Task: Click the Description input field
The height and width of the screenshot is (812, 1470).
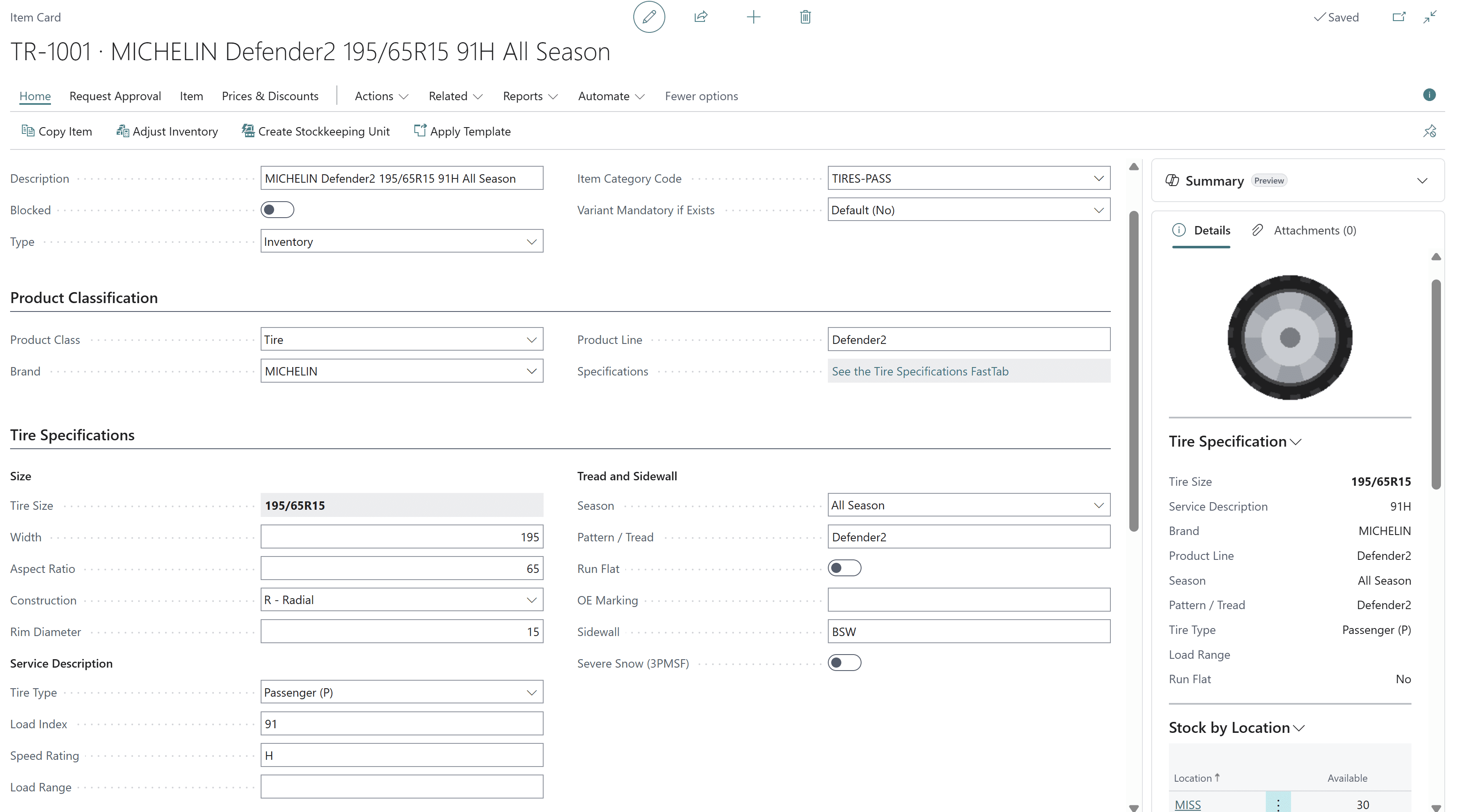Action: click(x=402, y=178)
